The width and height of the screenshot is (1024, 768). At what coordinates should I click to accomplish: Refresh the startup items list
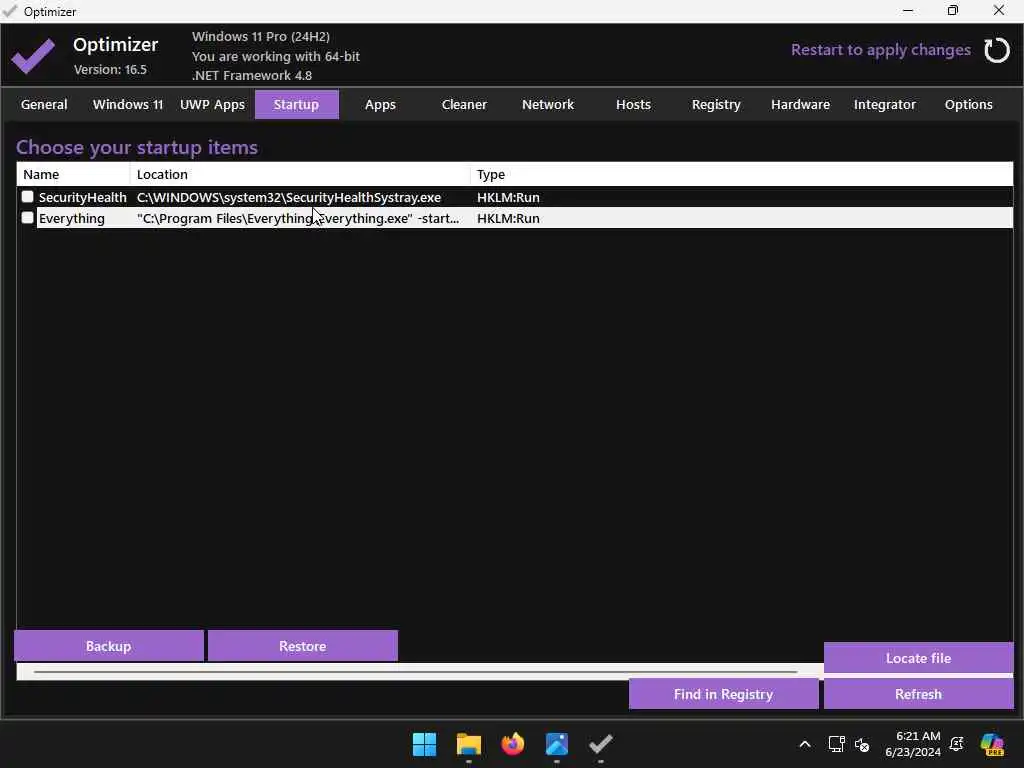click(918, 694)
